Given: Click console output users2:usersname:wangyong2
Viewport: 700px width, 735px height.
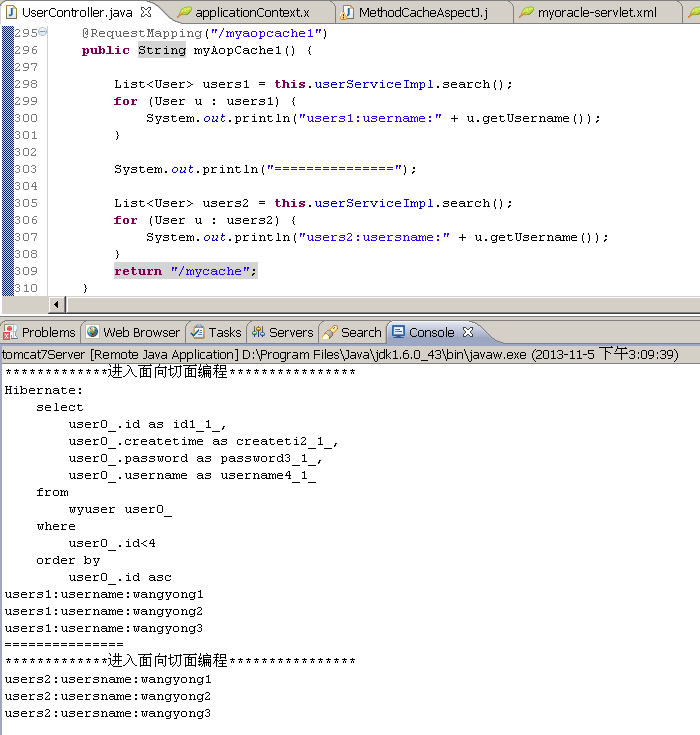Looking at the screenshot, I should 108,696.
